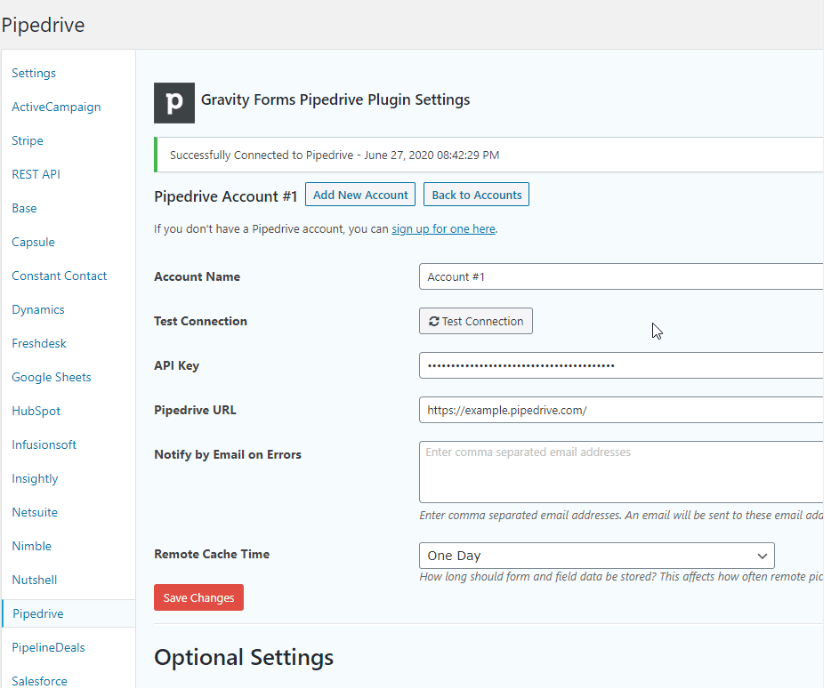Click the Add New Account button
Viewport: 825px width, 688px height.
pos(360,195)
